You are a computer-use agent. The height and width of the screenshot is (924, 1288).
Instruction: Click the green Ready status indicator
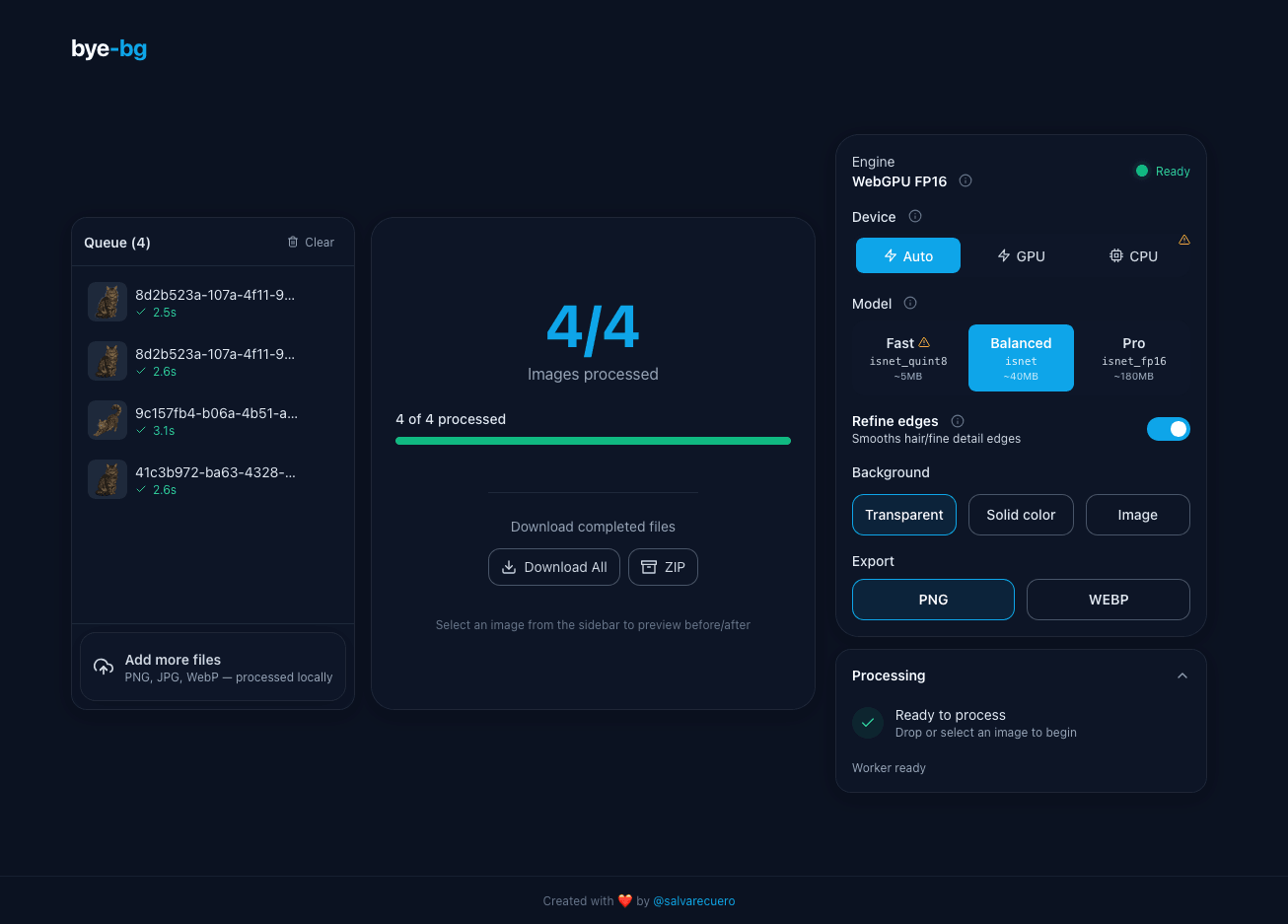tap(1163, 171)
